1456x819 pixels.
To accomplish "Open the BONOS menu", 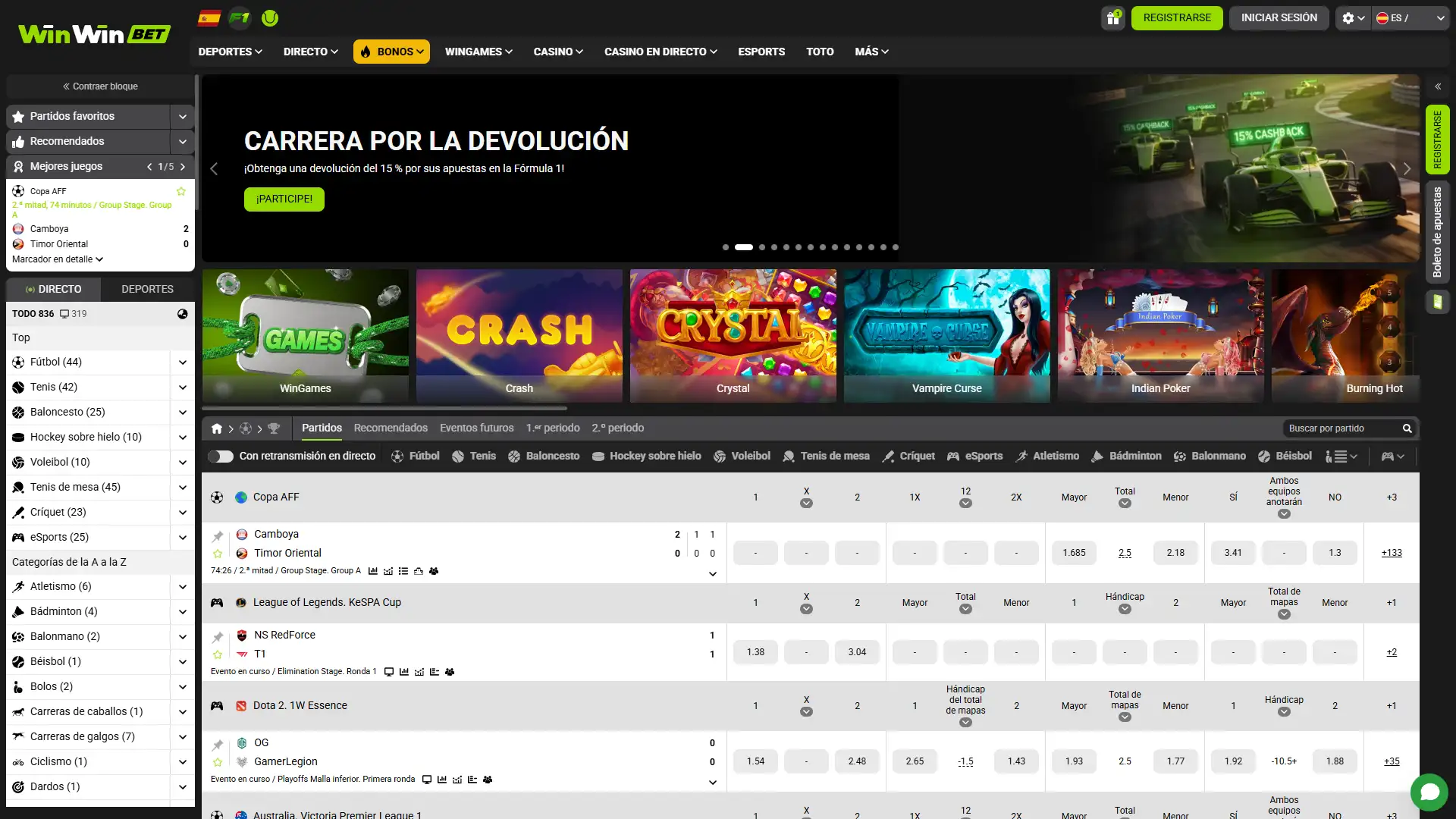I will [x=391, y=52].
